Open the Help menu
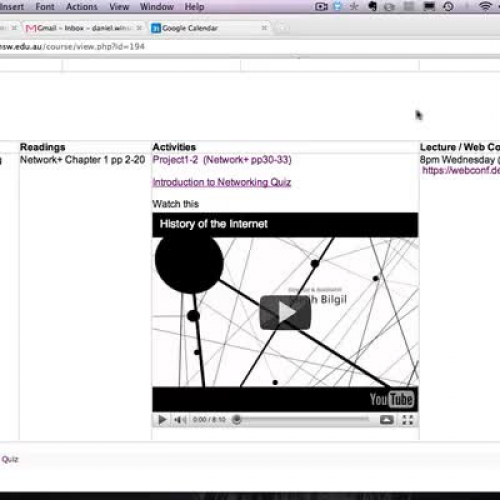This screenshot has width=500, height=500. (x=194, y=7)
